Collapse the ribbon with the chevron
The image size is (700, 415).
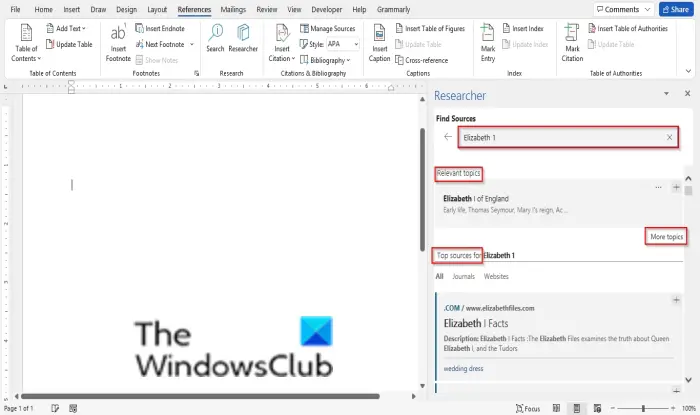688,71
